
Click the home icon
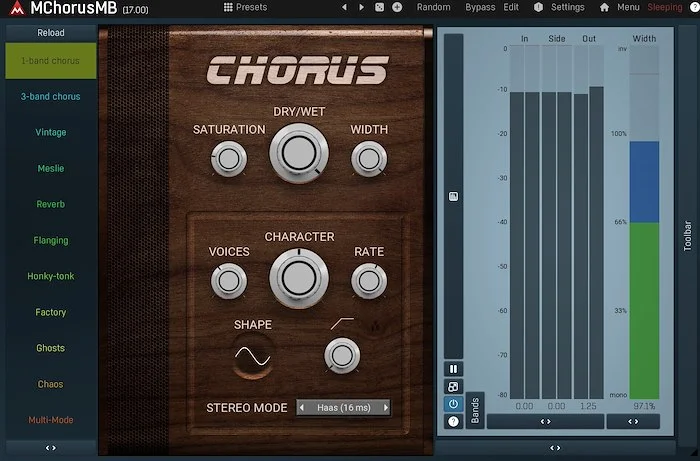pyautogui.click(x=604, y=7)
